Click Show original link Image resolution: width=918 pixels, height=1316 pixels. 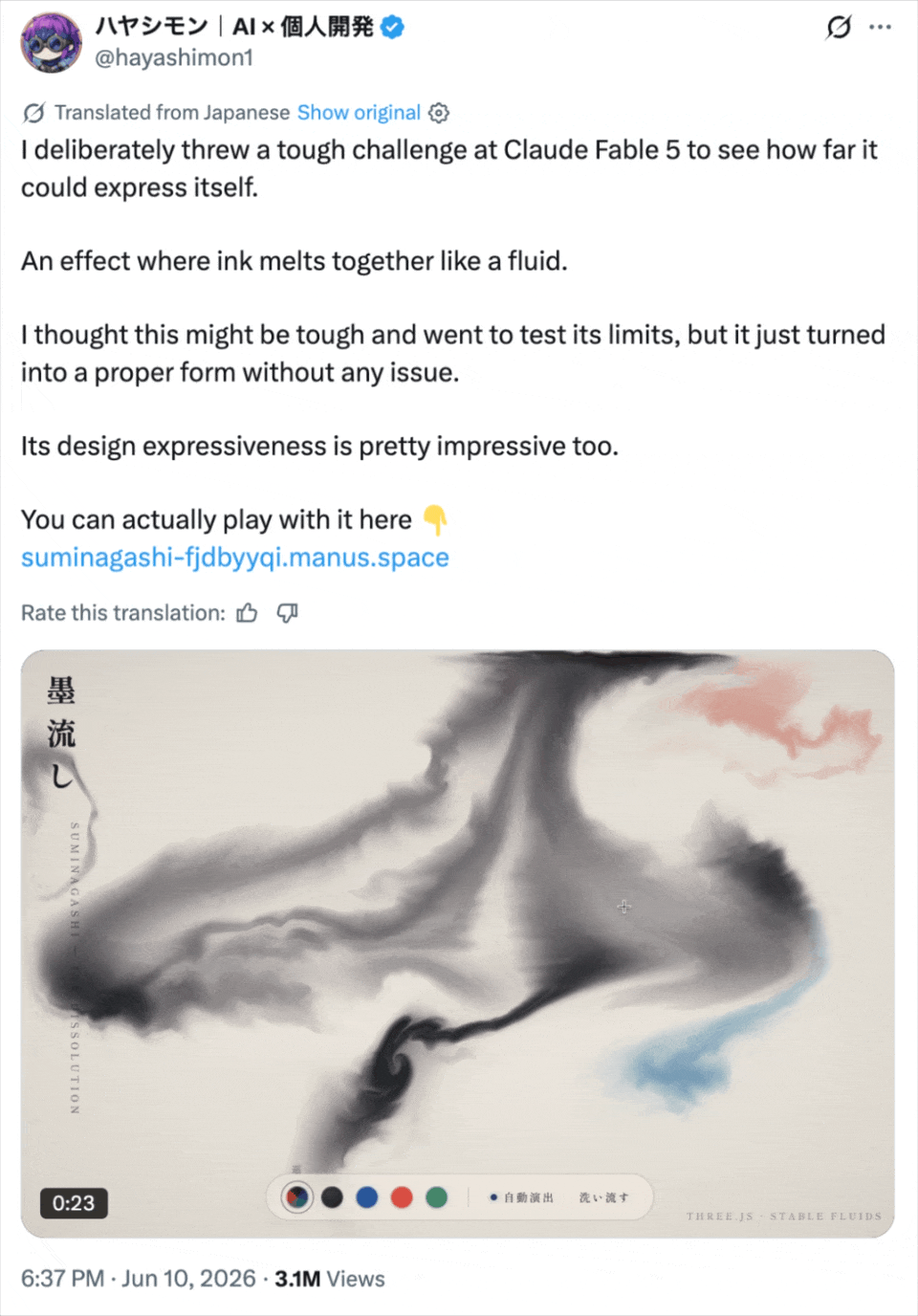359,113
